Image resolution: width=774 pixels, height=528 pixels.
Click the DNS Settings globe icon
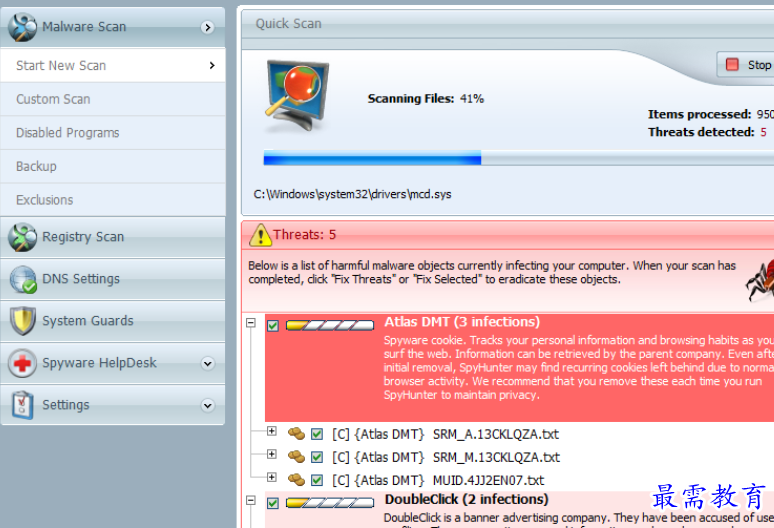point(23,279)
